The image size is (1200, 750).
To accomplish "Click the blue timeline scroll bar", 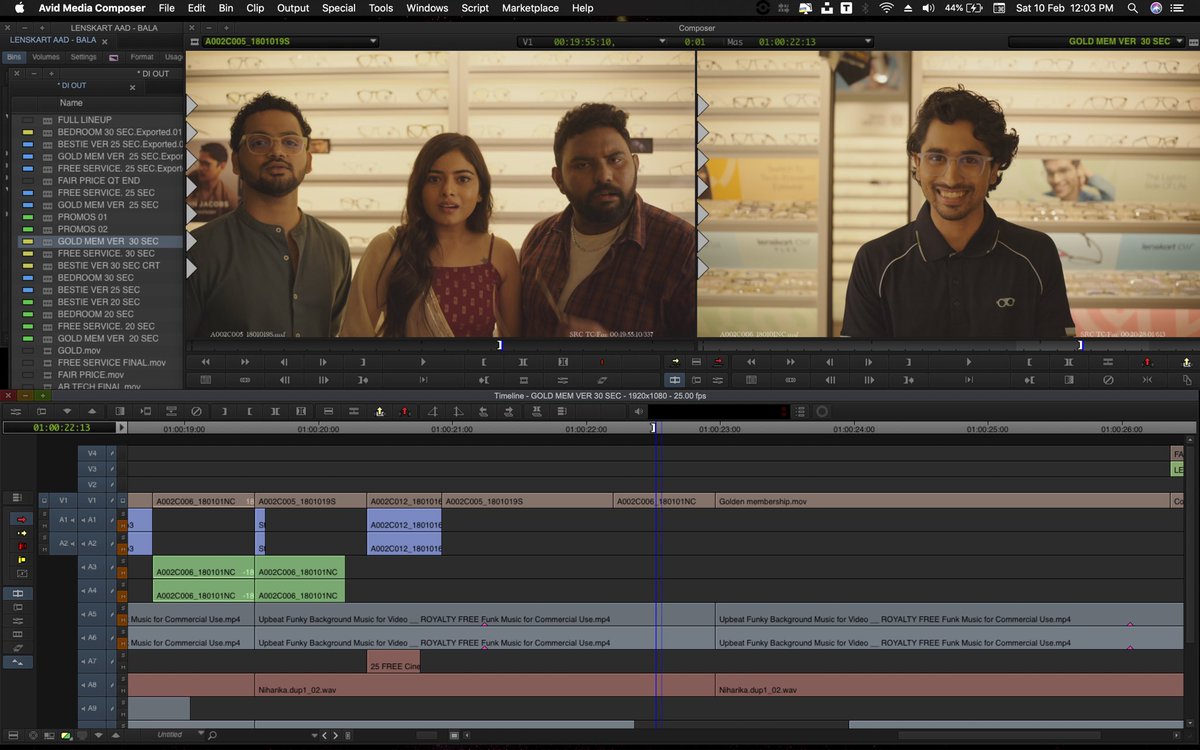I will [380, 723].
